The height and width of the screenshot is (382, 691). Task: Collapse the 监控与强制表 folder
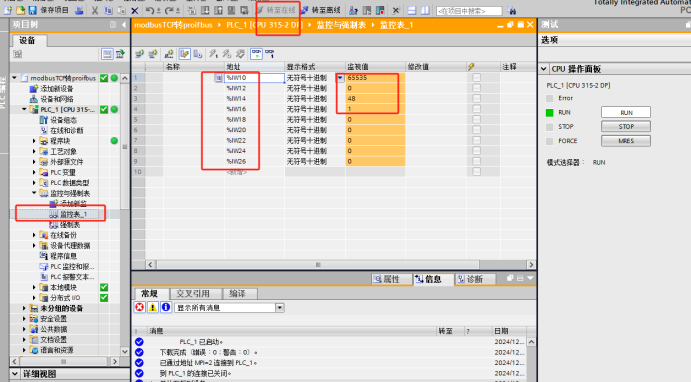[34, 193]
